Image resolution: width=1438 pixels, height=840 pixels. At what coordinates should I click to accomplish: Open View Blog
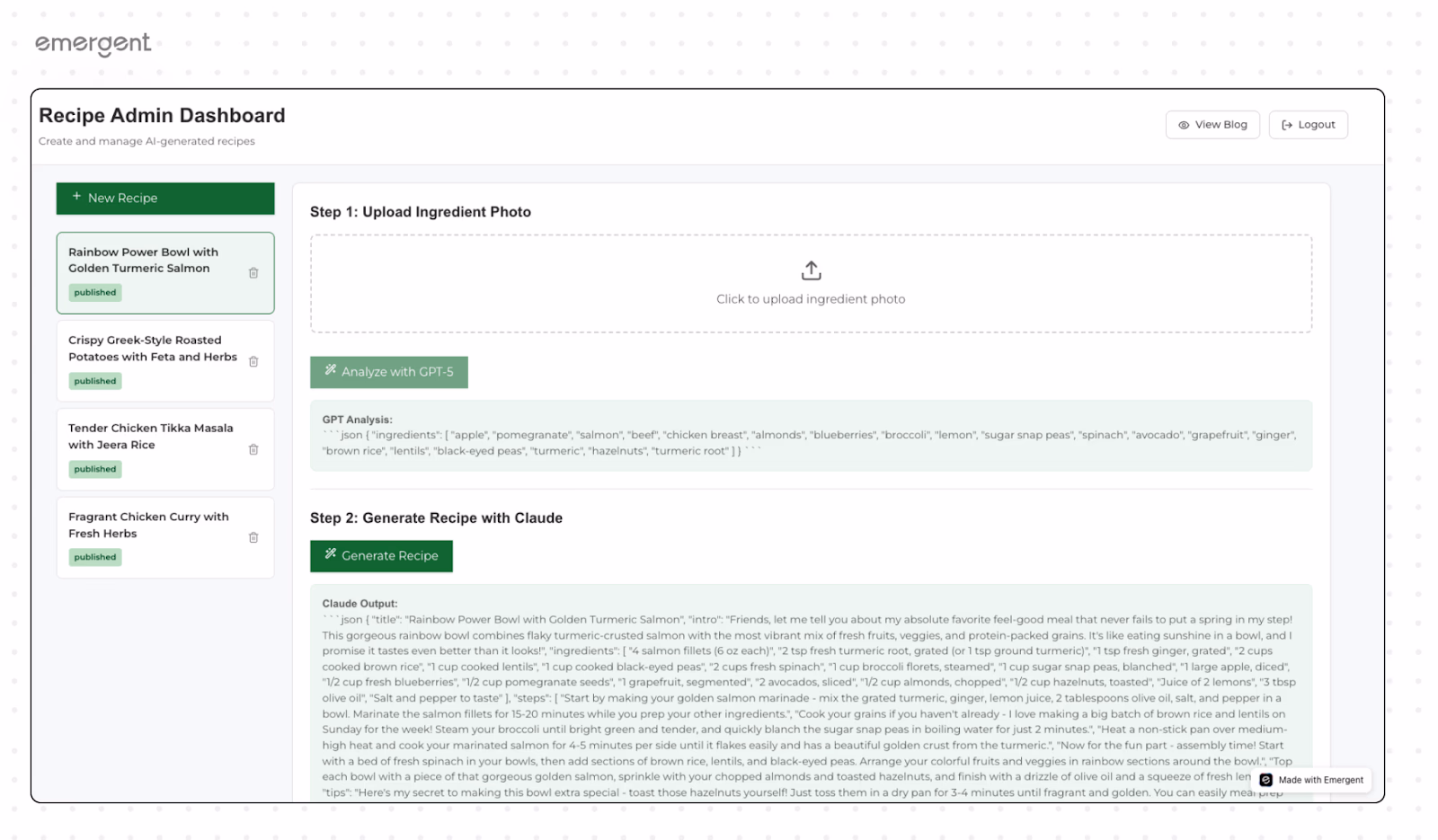[x=1212, y=125]
